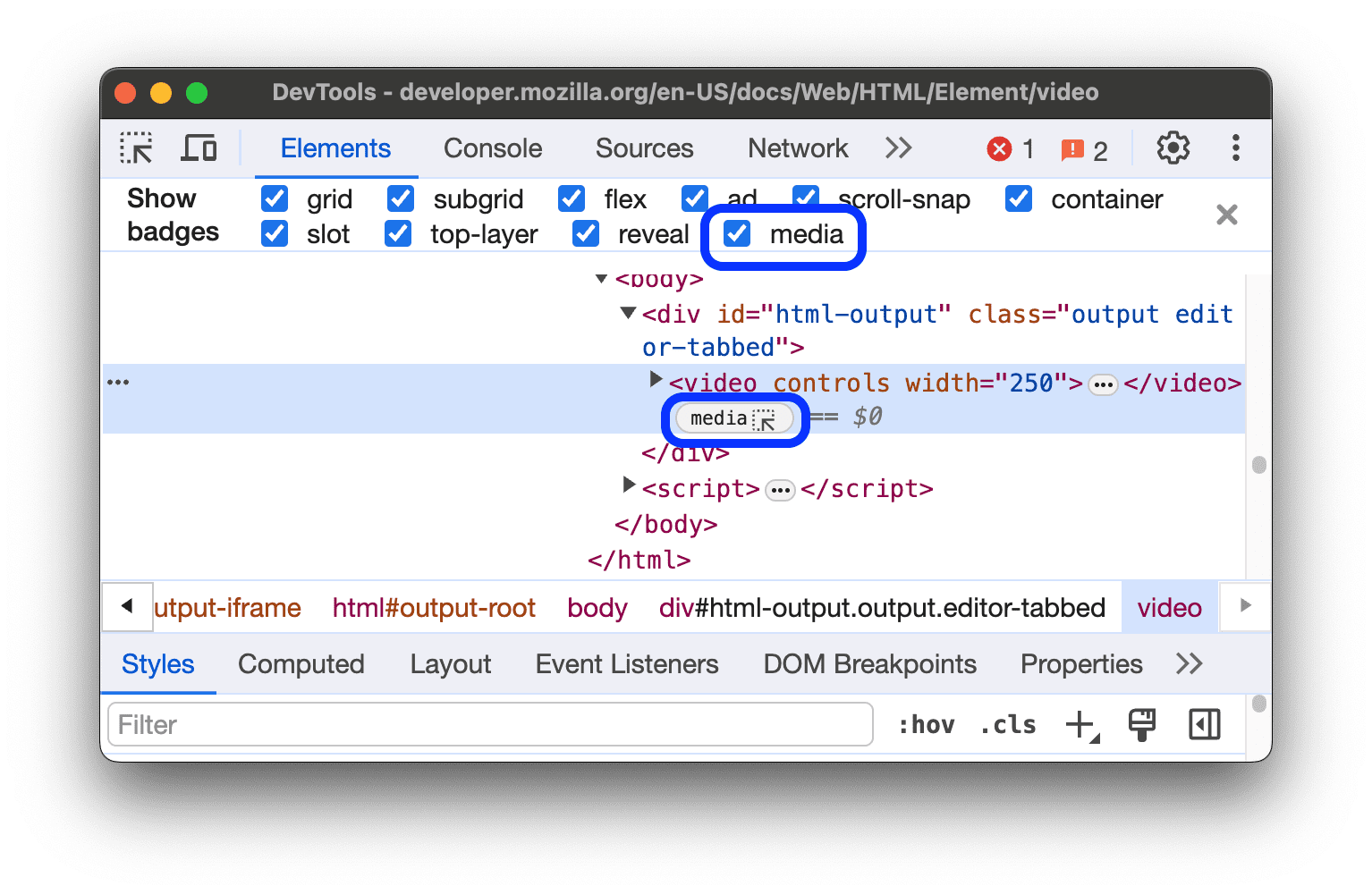Viewport: 1372px width, 894px height.
Task: Expand the video element node
Action: pyautogui.click(x=656, y=379)
